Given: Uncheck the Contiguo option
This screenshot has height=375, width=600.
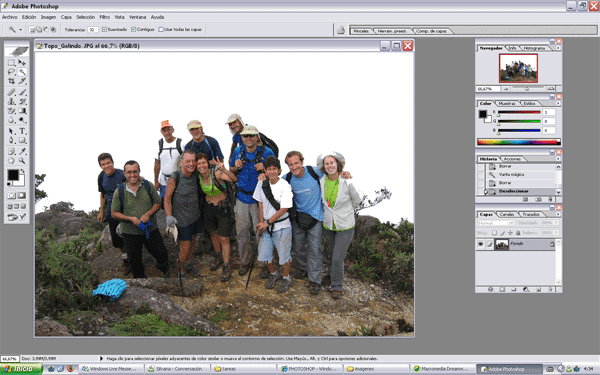Looking at the screenshot, I should point(133,29).
